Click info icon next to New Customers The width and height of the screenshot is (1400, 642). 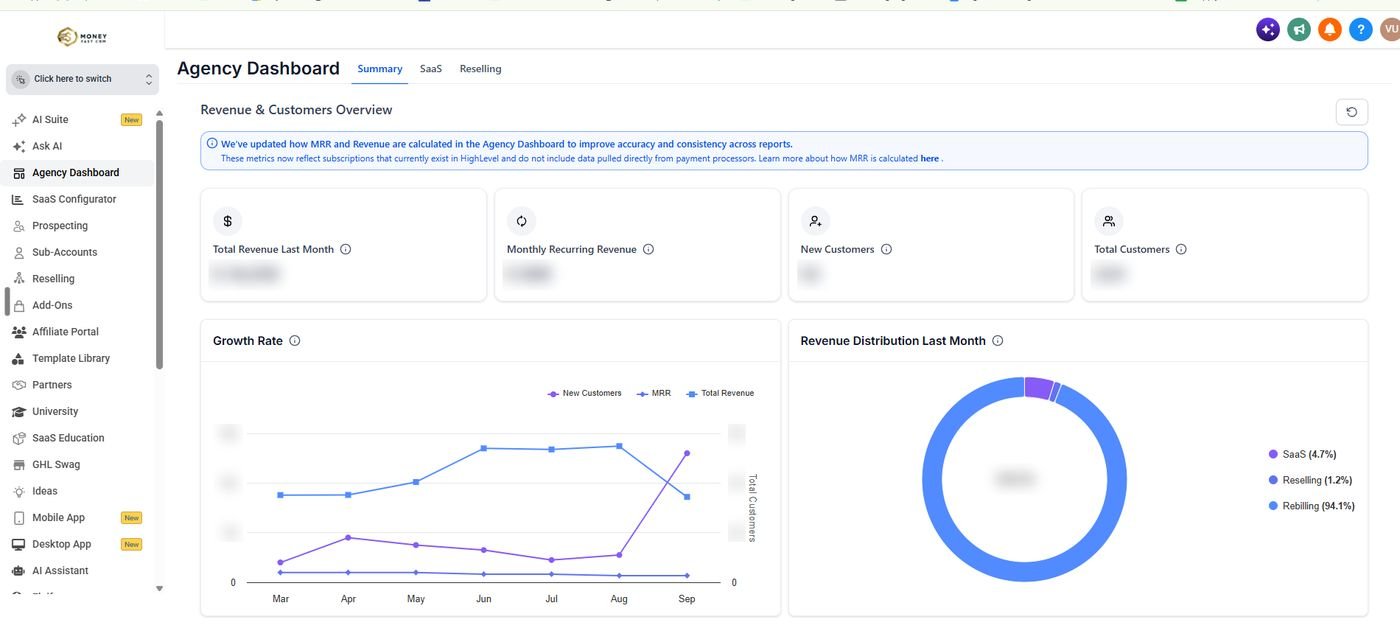[886, 249]
